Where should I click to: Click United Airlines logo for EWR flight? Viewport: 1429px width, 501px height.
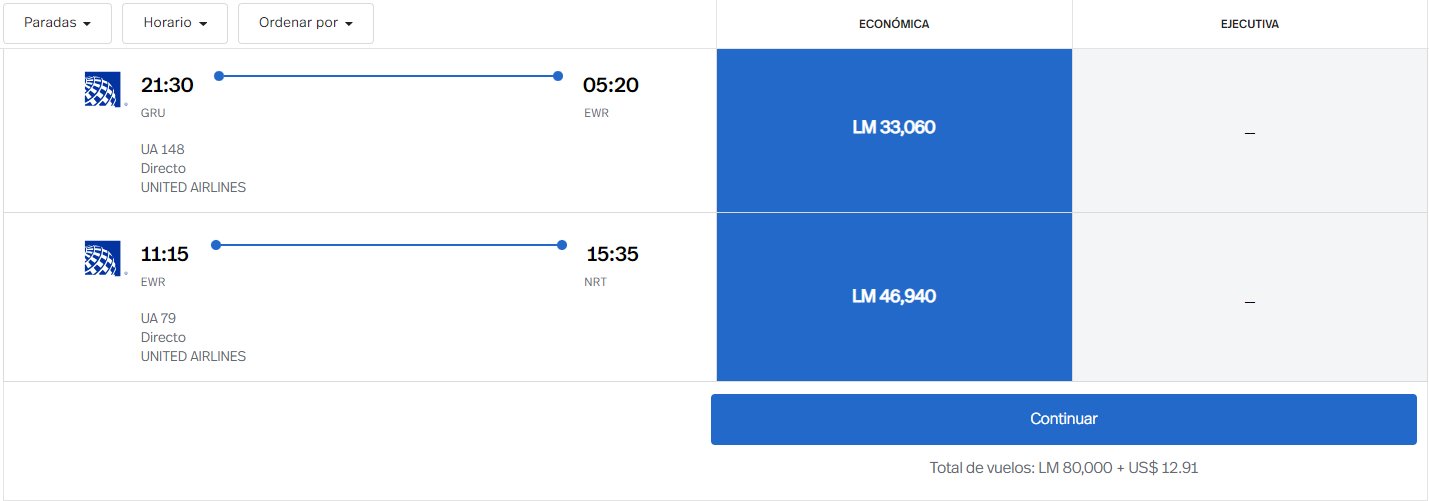103,258
